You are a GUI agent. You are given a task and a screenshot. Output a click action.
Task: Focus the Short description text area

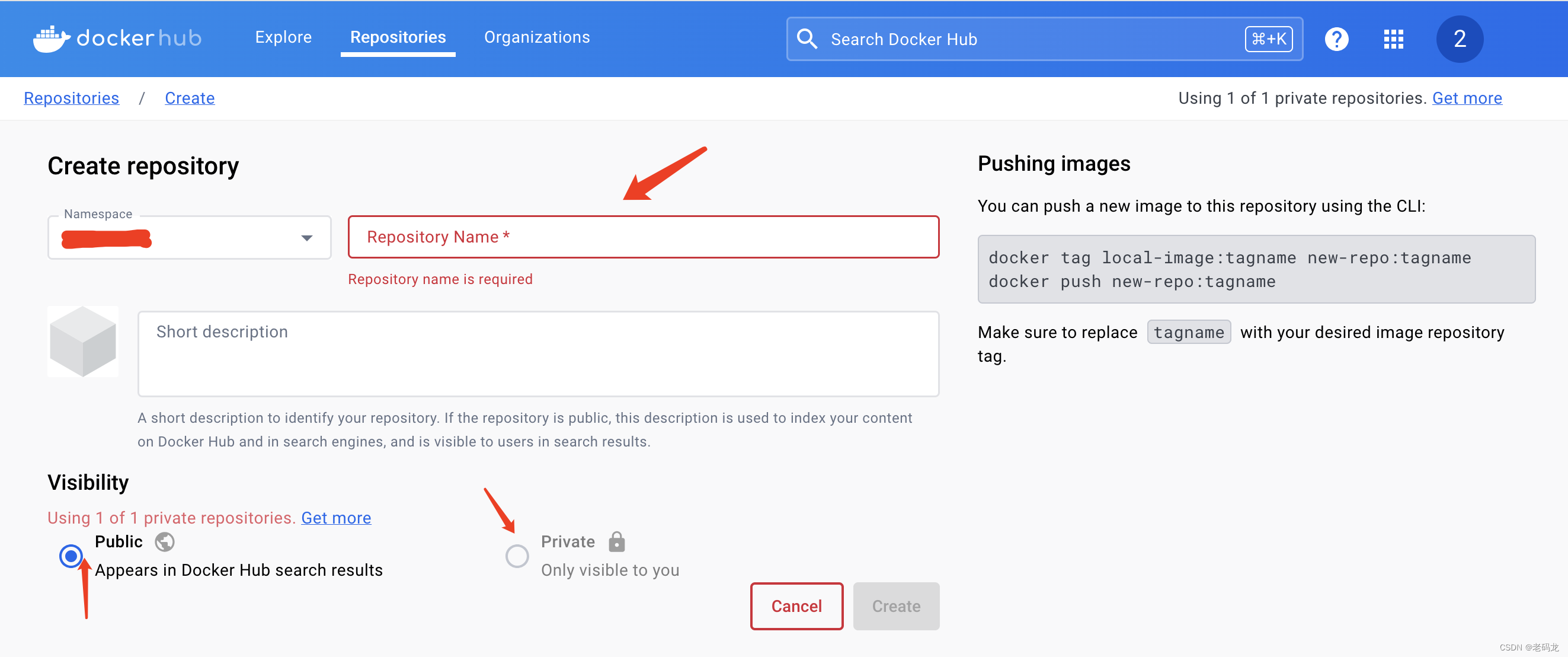(x=538, y=354)
